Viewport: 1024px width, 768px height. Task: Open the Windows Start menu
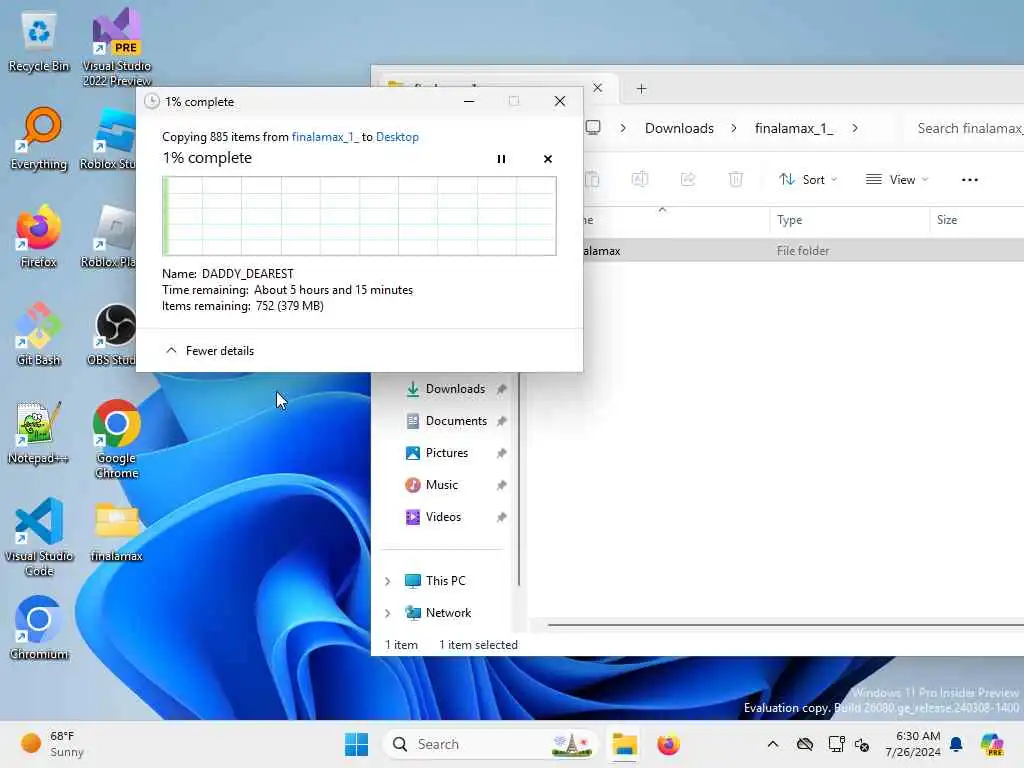coord(356,744)
